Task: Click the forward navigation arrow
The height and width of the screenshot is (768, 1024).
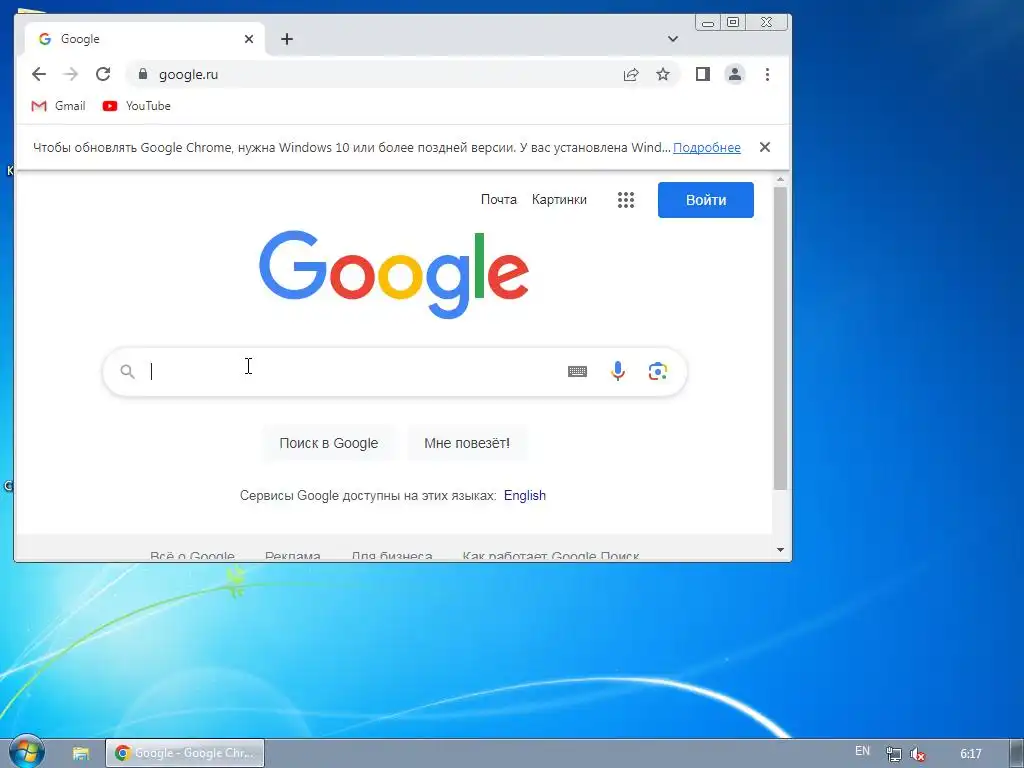Action: pyautogui.click(x=71, y=74)
